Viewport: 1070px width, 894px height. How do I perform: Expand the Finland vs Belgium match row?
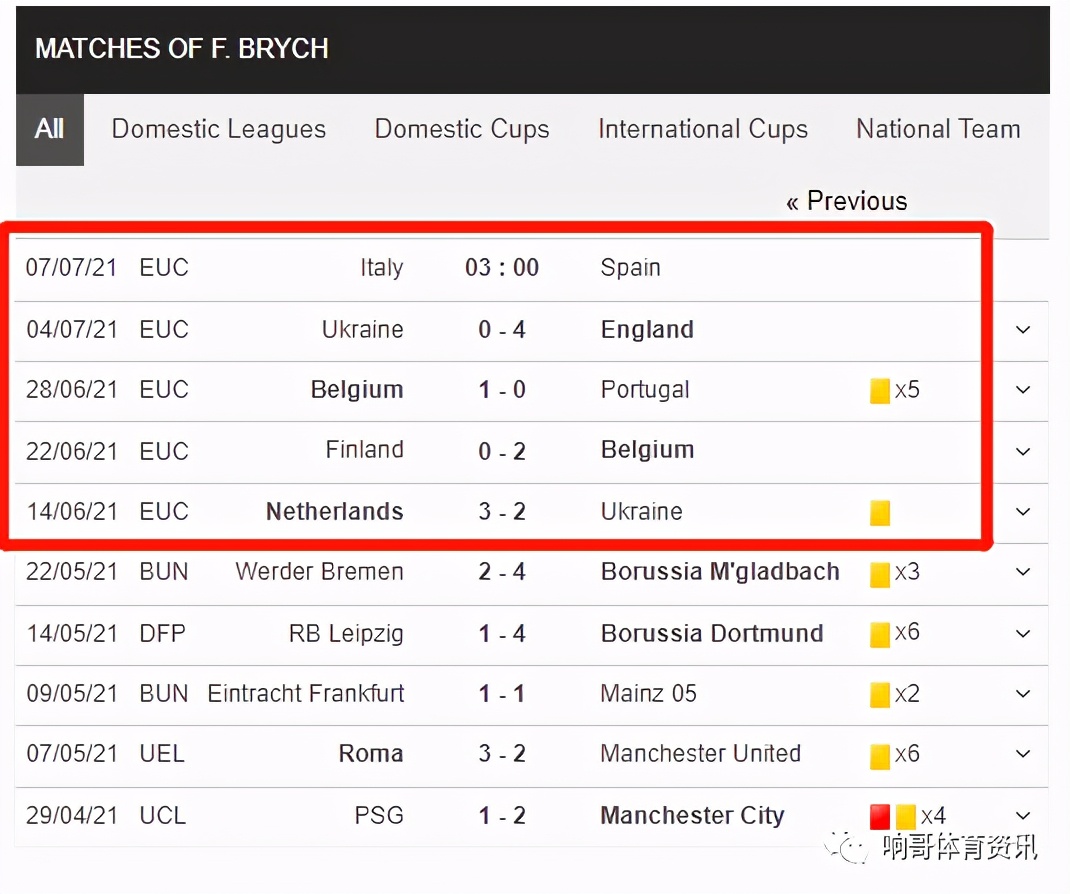pyautogui.click(x=1023, y=451)
